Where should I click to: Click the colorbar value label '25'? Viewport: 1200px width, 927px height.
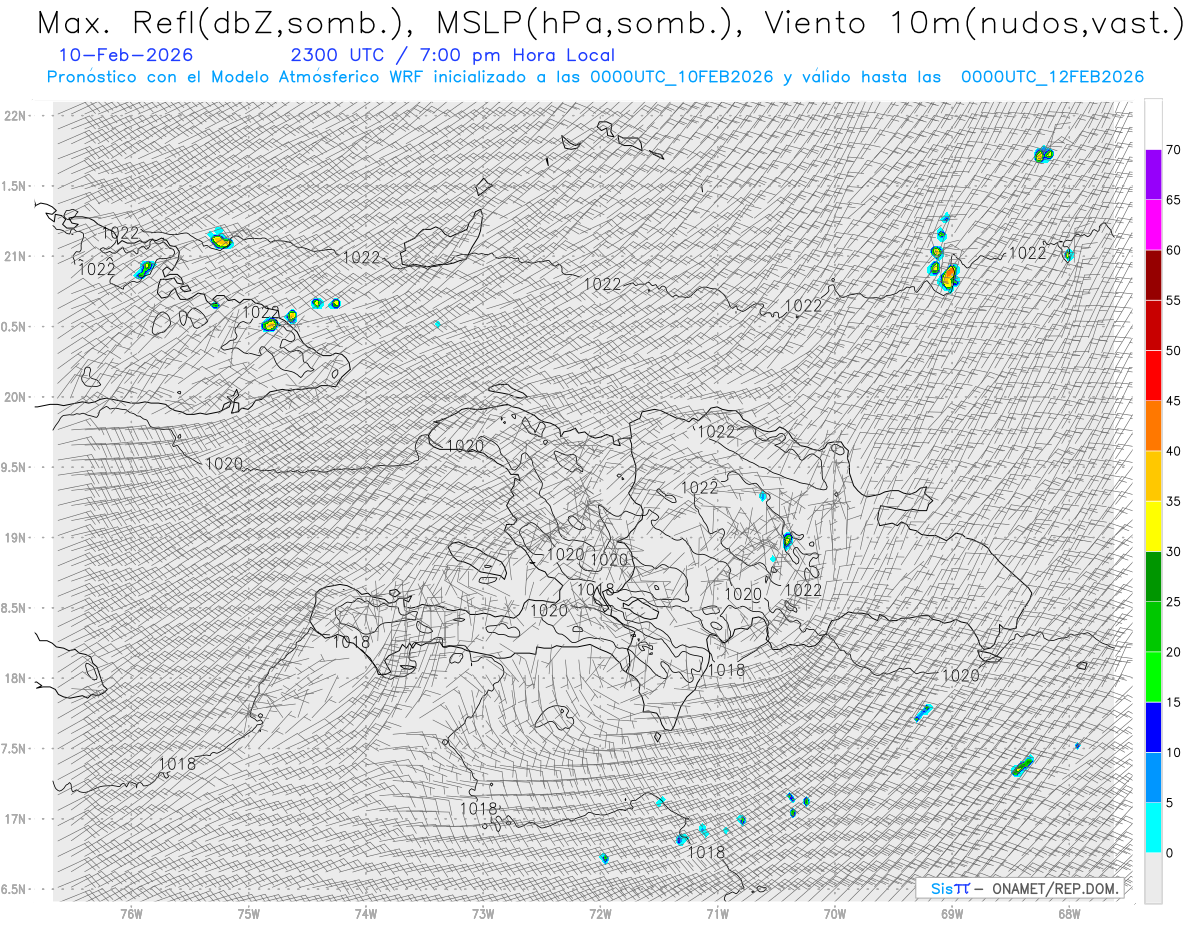point(1173,601)
